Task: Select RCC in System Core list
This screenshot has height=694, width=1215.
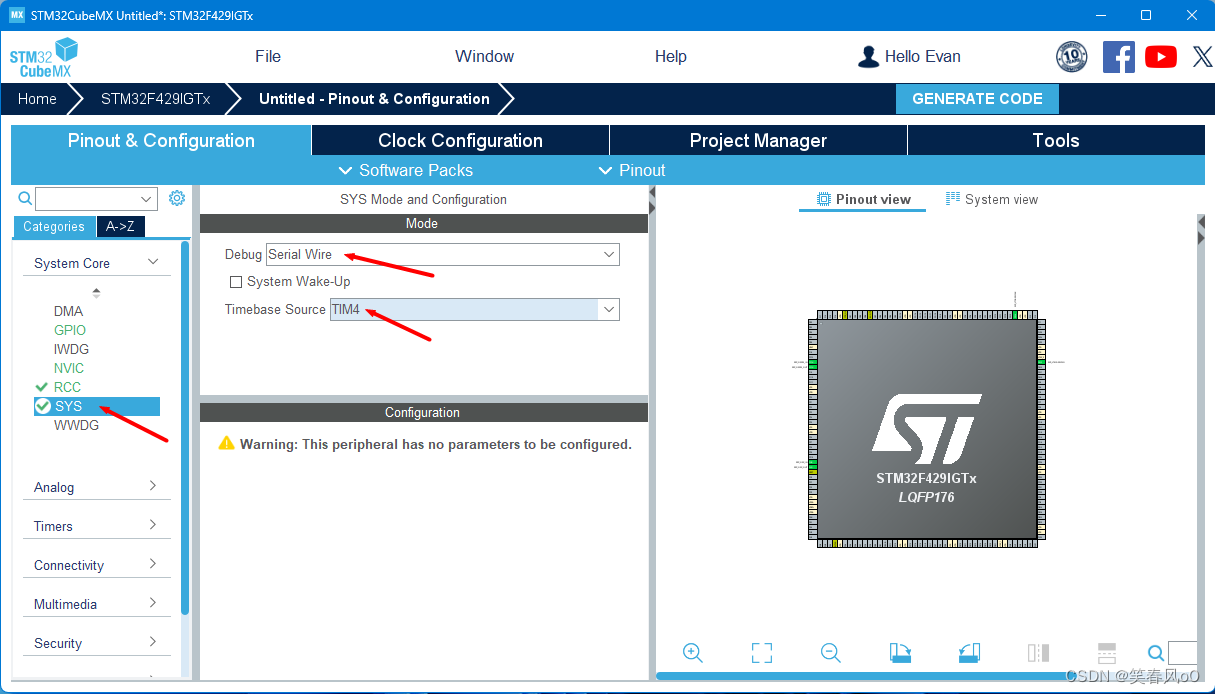Action: (67, 387)
